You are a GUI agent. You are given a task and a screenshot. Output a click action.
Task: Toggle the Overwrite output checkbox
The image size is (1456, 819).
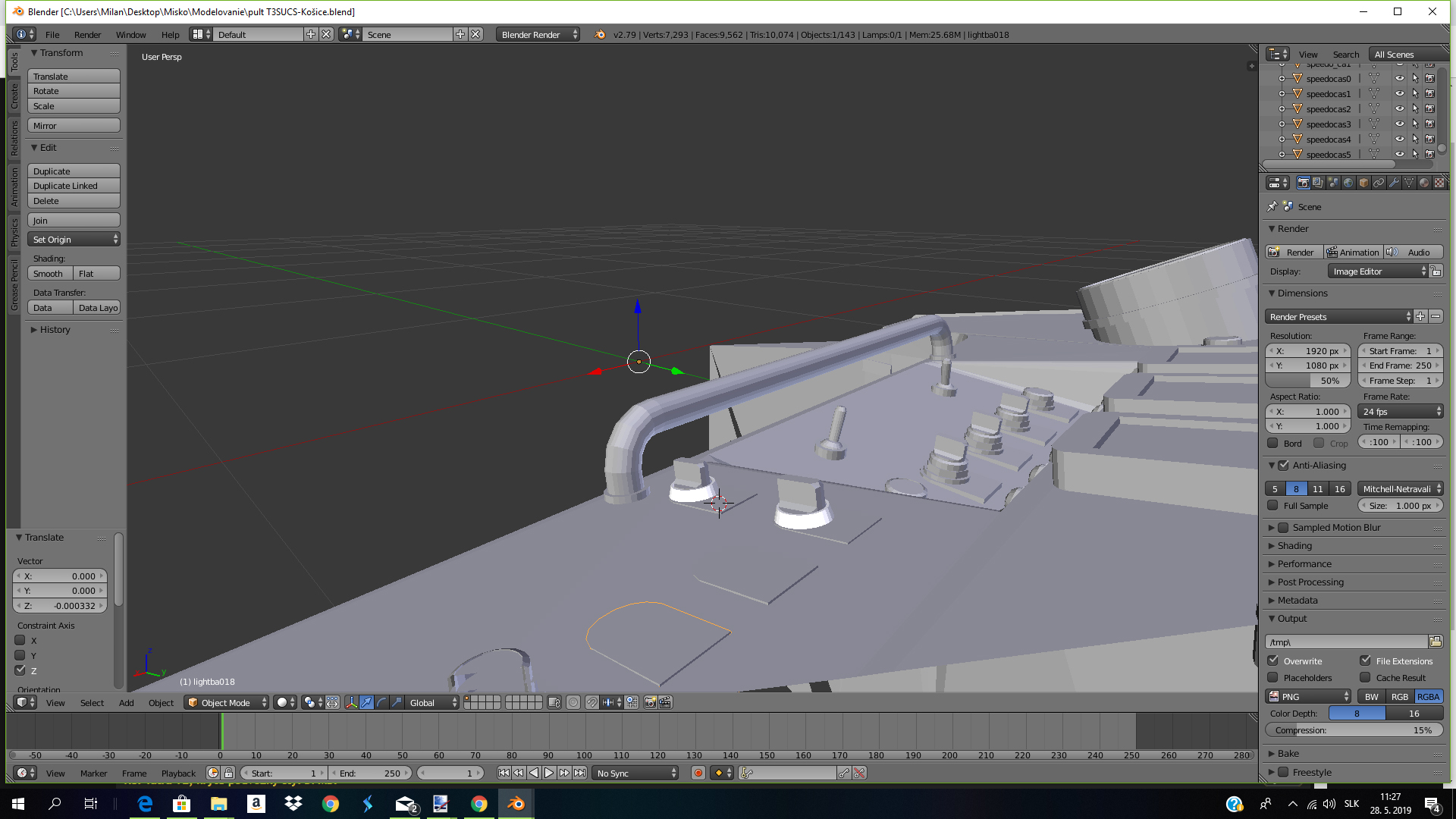[1273, 661]
